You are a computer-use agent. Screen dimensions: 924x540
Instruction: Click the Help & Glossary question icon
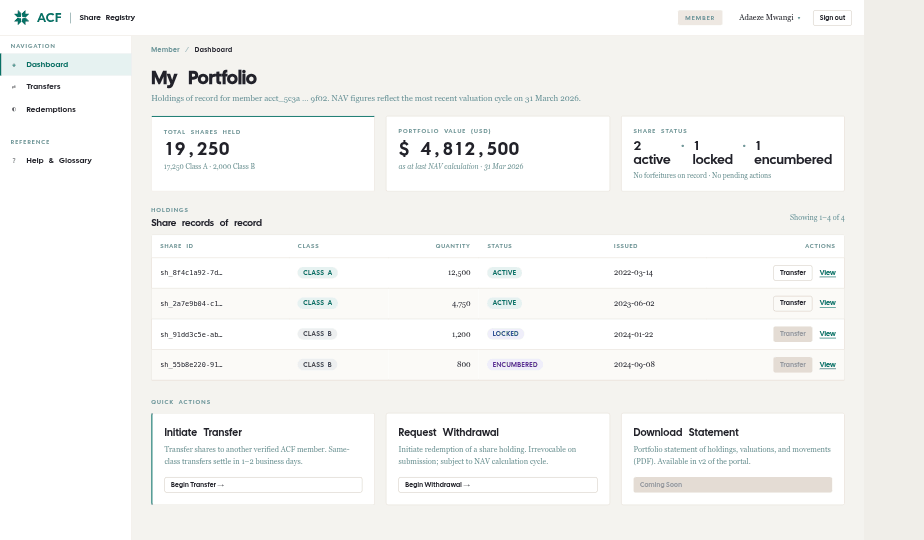click(x=14, y=160)
